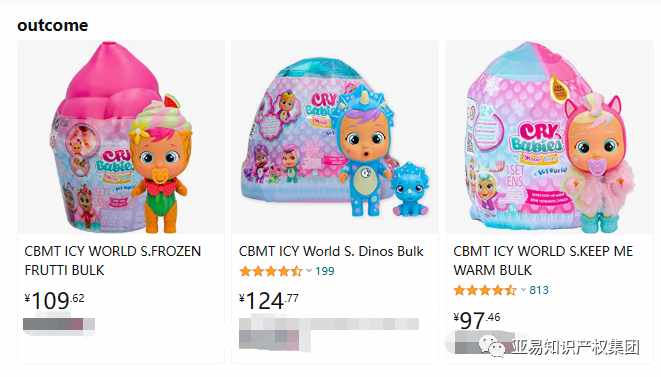This screenshot has height=377, width=661.
Task: Open the 199 reviews link
Action: [x=325, y=271]
